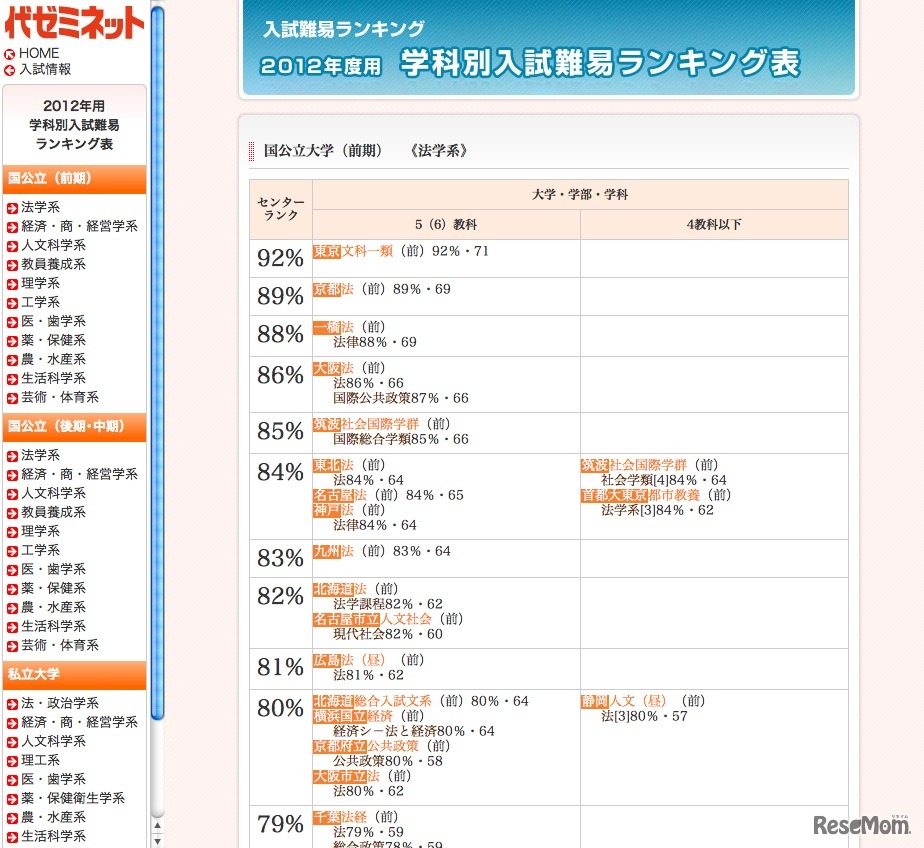Viewport: 924px width, 848px height.
Task: Open 生活科学系 link under 私立大学
Action: (54, 836)
